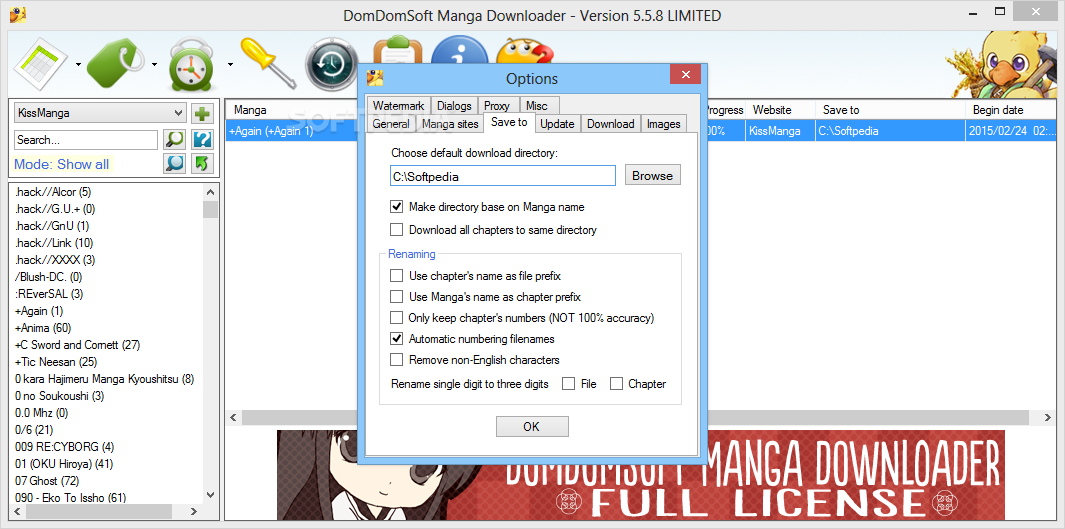Viewport: 1065px width, 529px height.
Task: Close the Options dialog
Action: tap(685, 74)
